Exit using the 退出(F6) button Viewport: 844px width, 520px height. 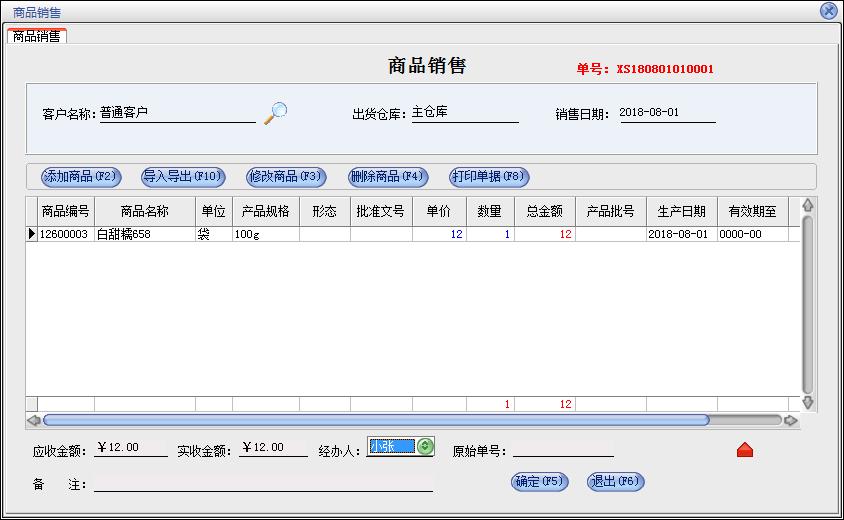(x=615, y=482)
